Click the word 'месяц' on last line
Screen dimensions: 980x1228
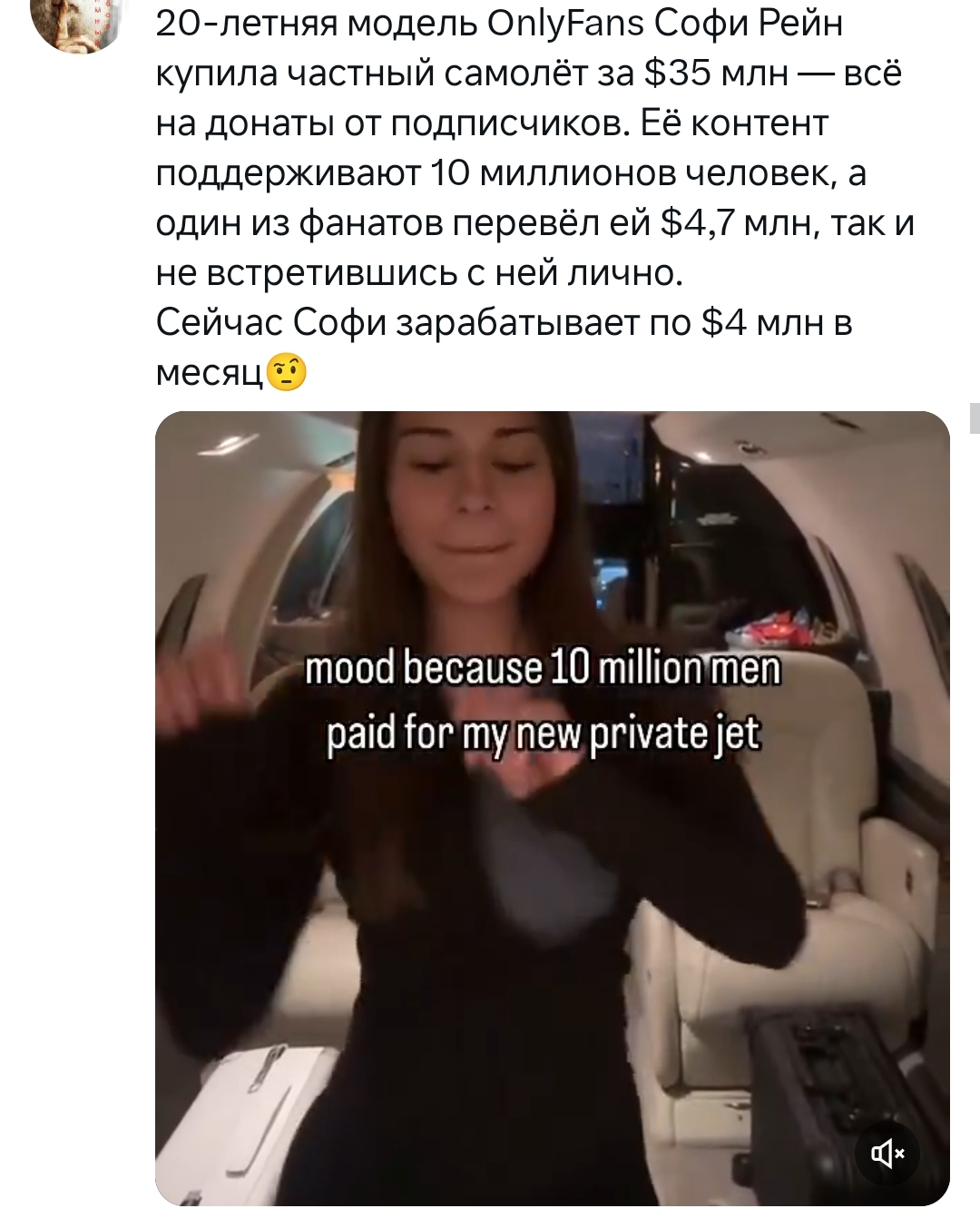(x=211, y=373)
